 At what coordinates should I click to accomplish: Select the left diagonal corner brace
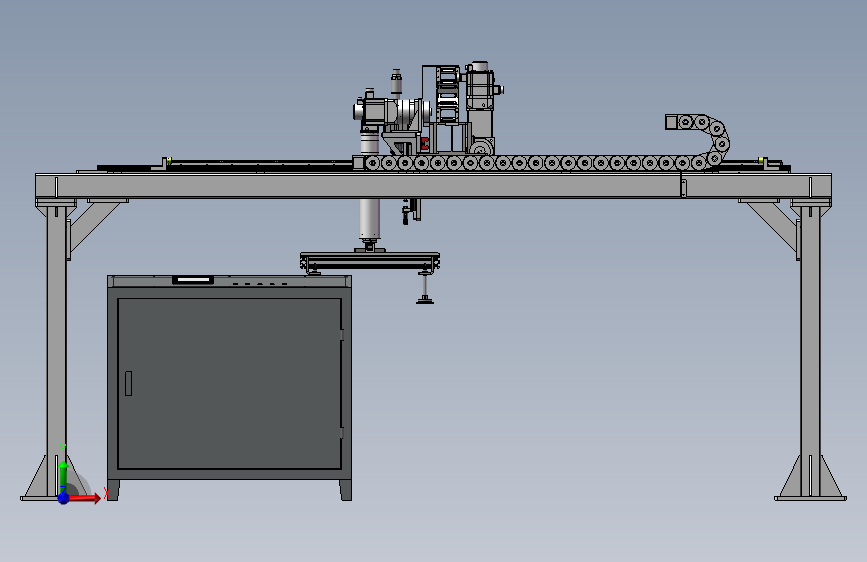click(93, 226)
